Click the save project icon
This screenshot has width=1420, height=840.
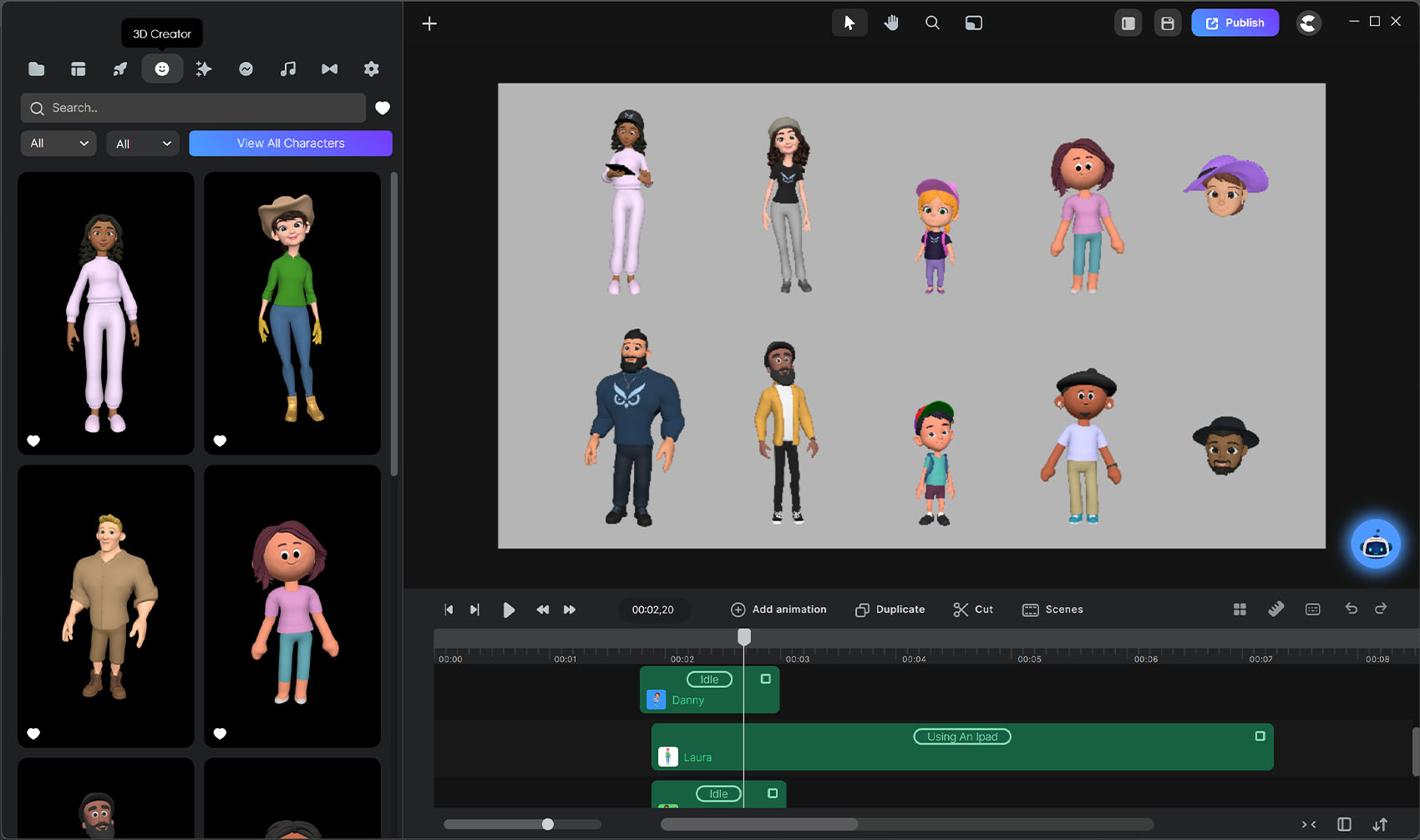pos(1168,23)
